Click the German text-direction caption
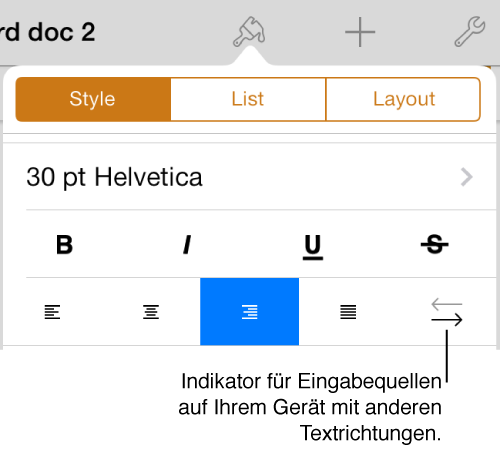The height and width of the screenshot is (454, 502). click(x=310, y=407)
